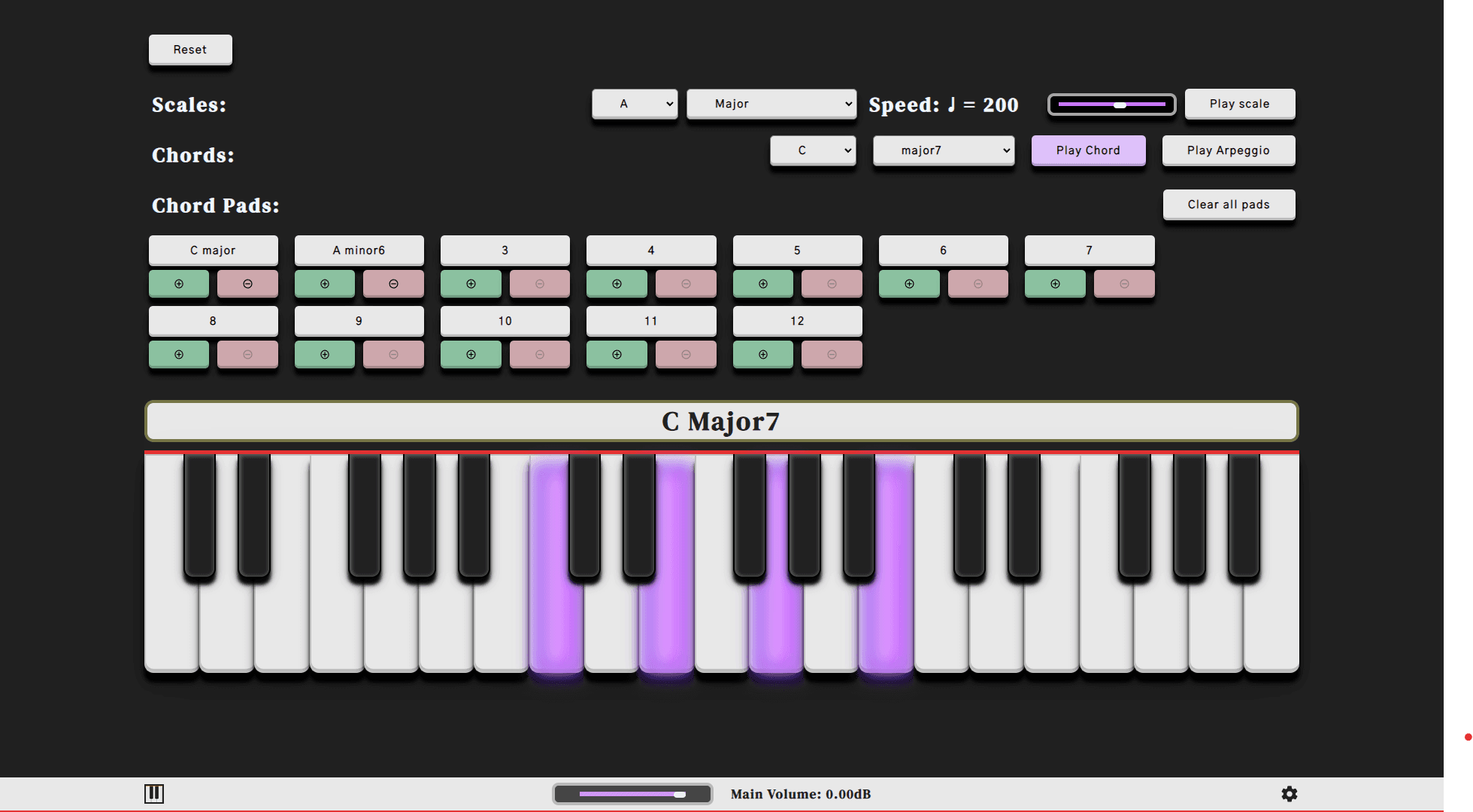Open the Major scale type dropdown
The height and width of the screenshot is (812, 1473).
tap(771, 104)
